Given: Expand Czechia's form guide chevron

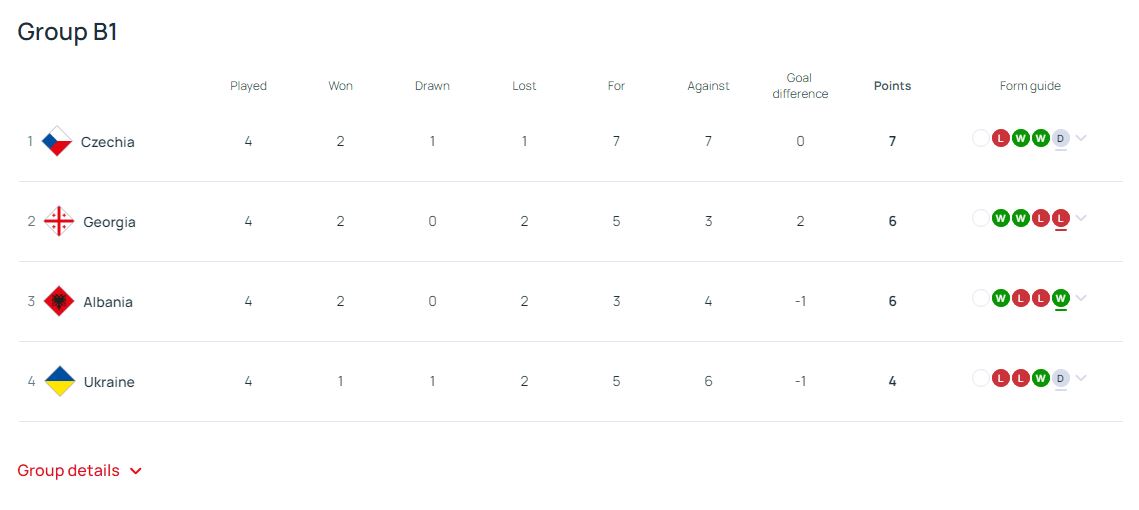Looking at the screenshot, I should coord(1081,138).
